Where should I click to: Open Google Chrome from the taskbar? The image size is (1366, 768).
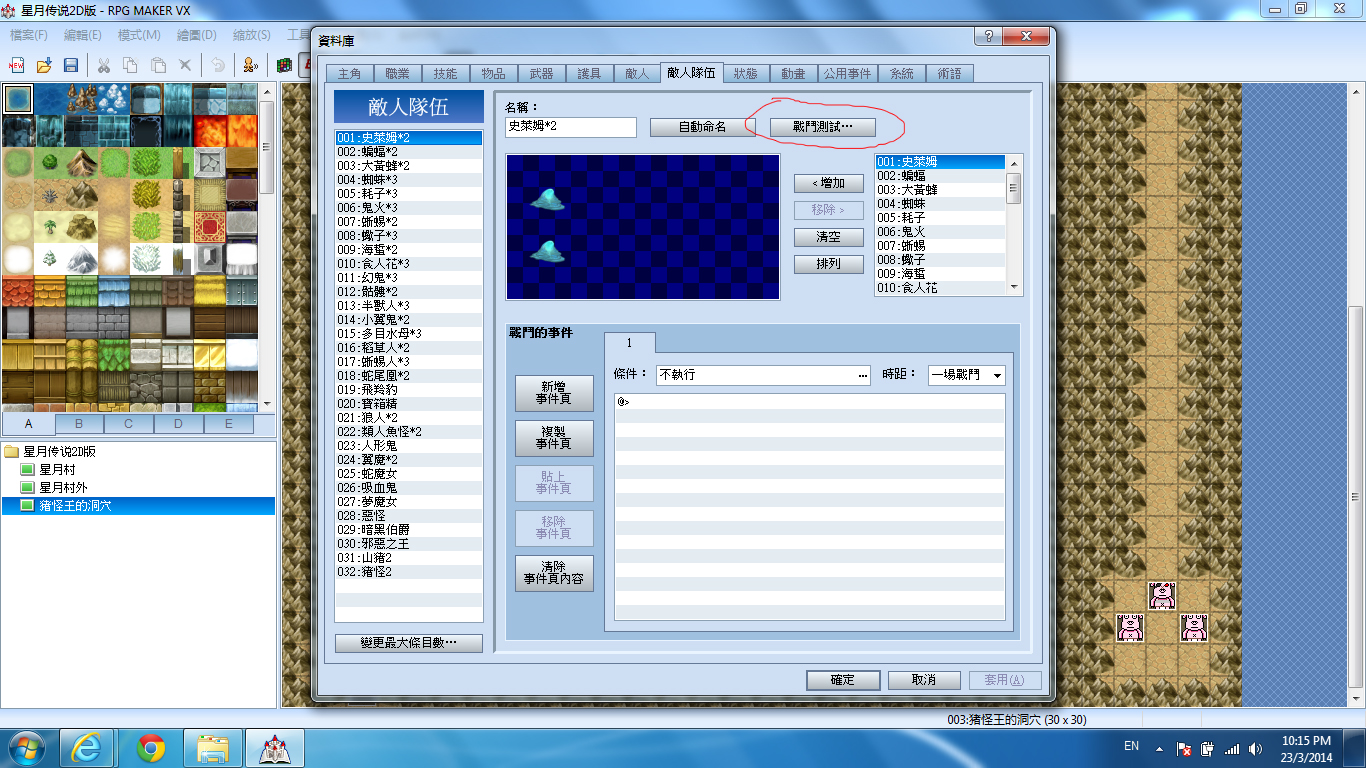tap(151, 747)
